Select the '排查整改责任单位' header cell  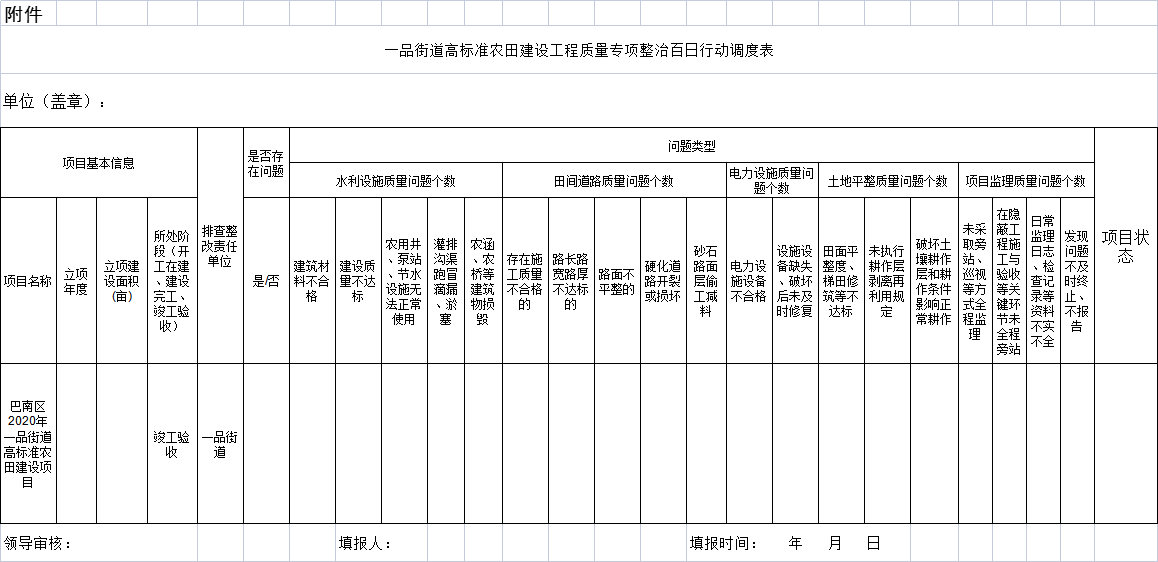point(220,246)
